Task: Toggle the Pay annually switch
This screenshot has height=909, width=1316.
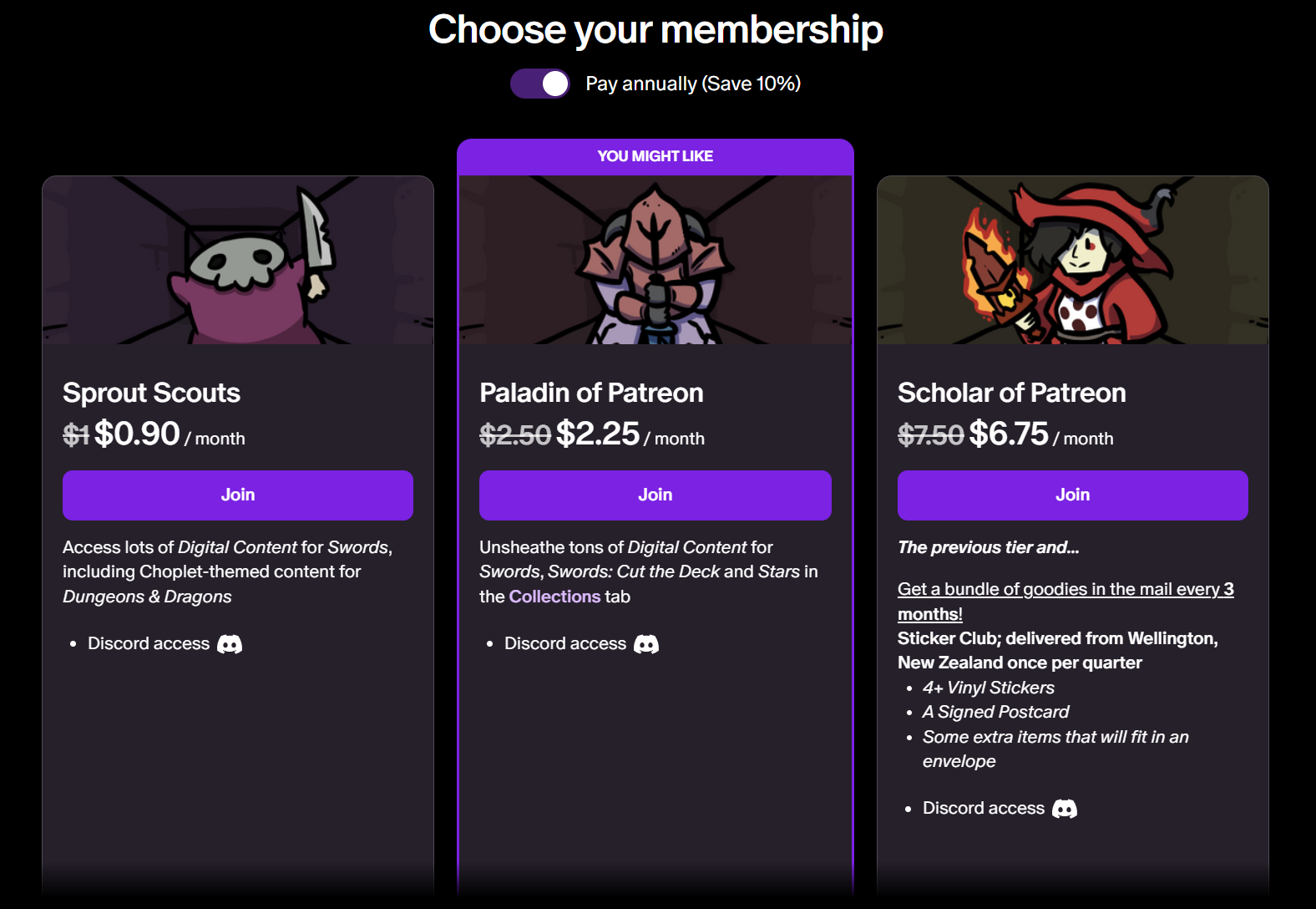Action: click(540, 84)
